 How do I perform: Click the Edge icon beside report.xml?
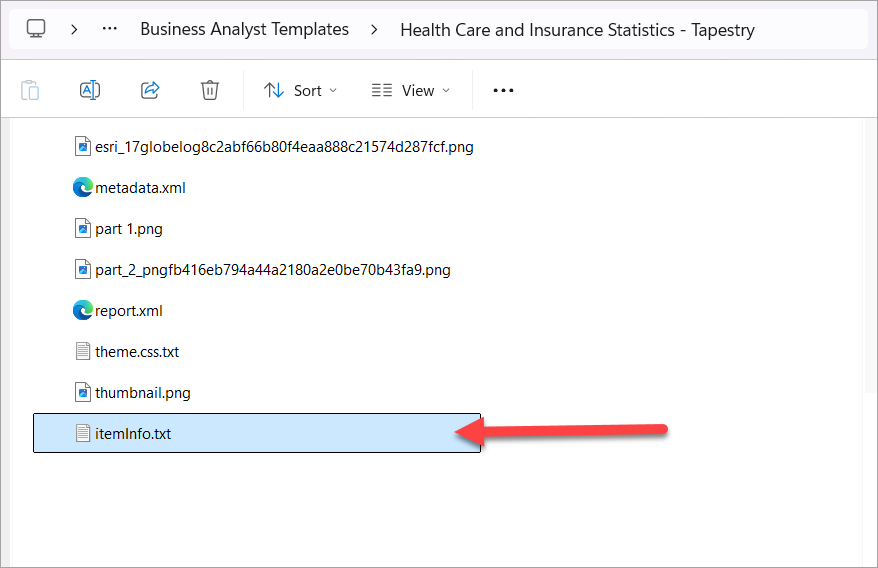pyautogui.click(x=83, y=310)
